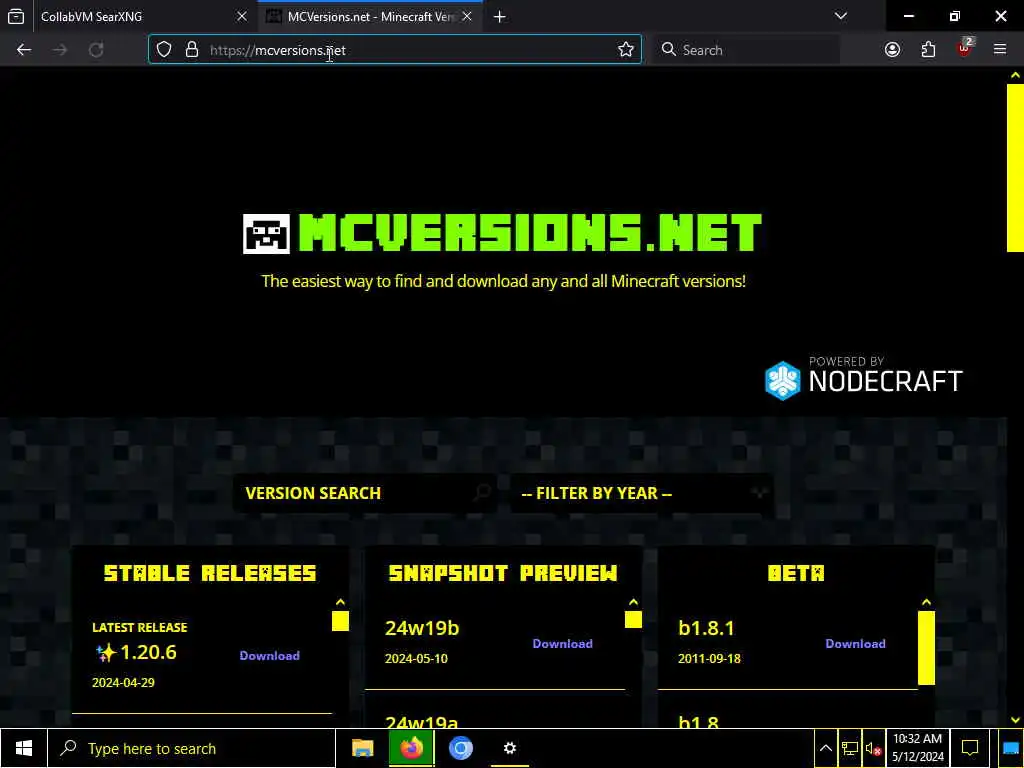Open site info via padlock icon
Image resolution: width=1024 pixels, height=768 pixels.
click(x=191, y=50)
